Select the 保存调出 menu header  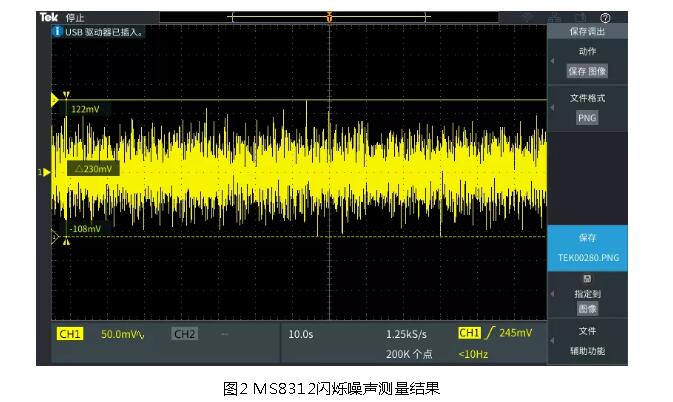(x=587, y=32)
